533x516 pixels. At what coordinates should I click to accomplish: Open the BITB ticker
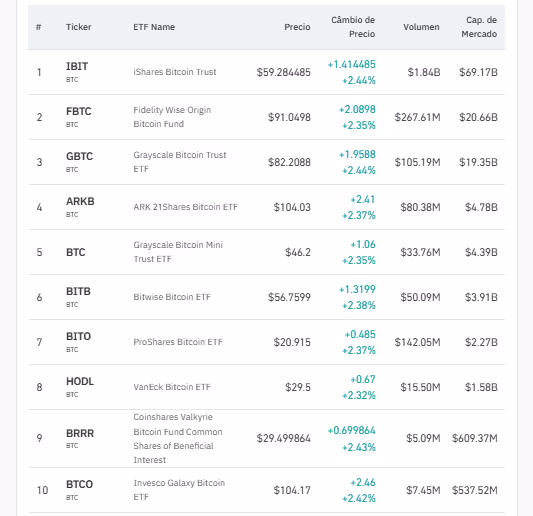tap(78, 291)
